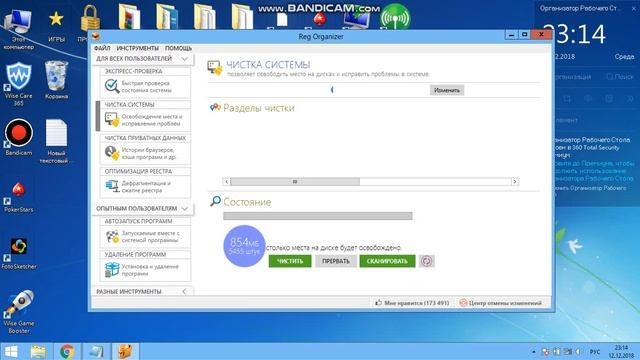Click the green antenna icon on desktop

pos(395,17)
